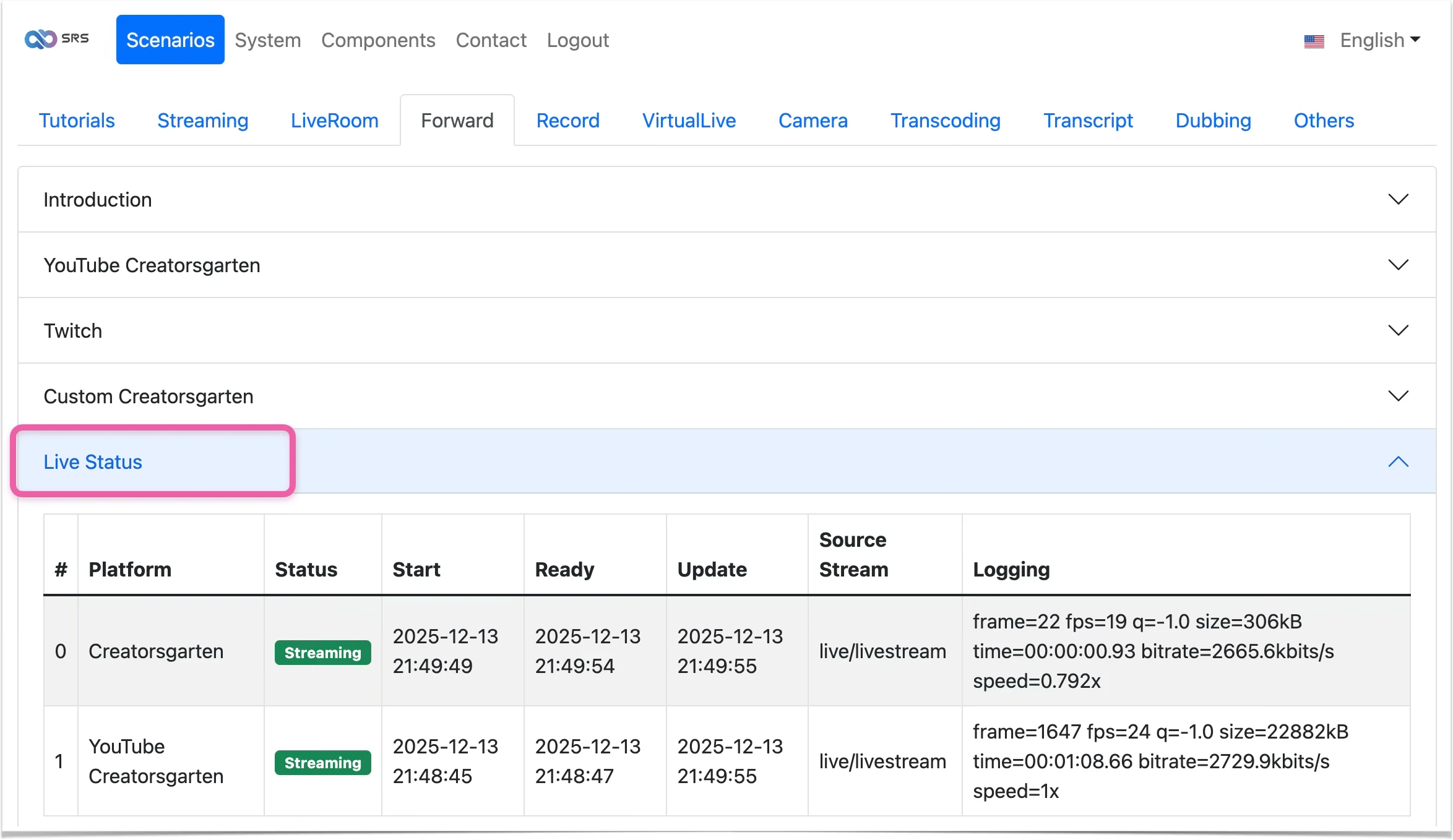Collapse the Live Status panel chevron
Screen dimensions: 1453x840
[x=1397, y=462]
